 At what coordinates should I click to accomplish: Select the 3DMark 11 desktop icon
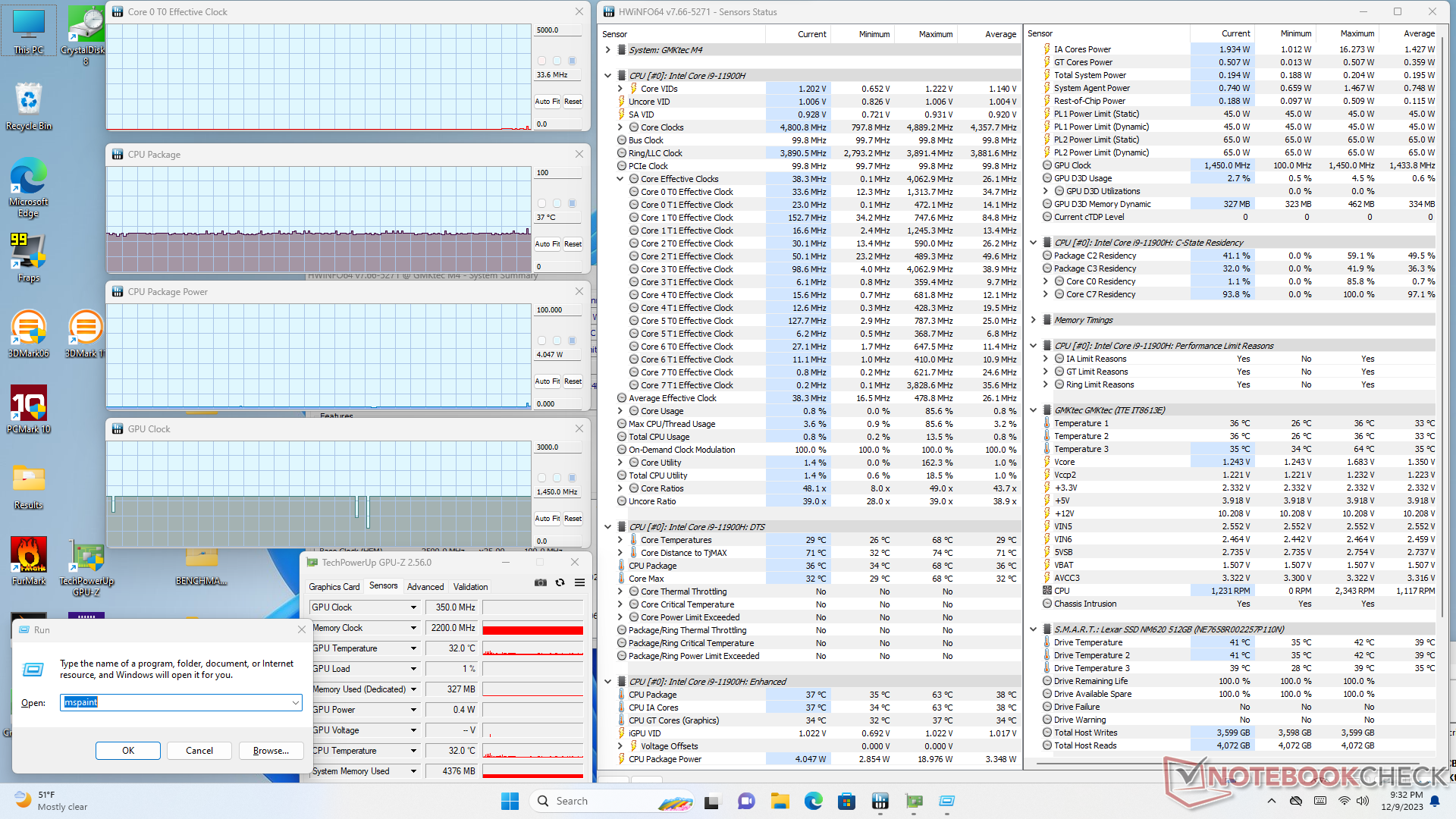[85, 334]
